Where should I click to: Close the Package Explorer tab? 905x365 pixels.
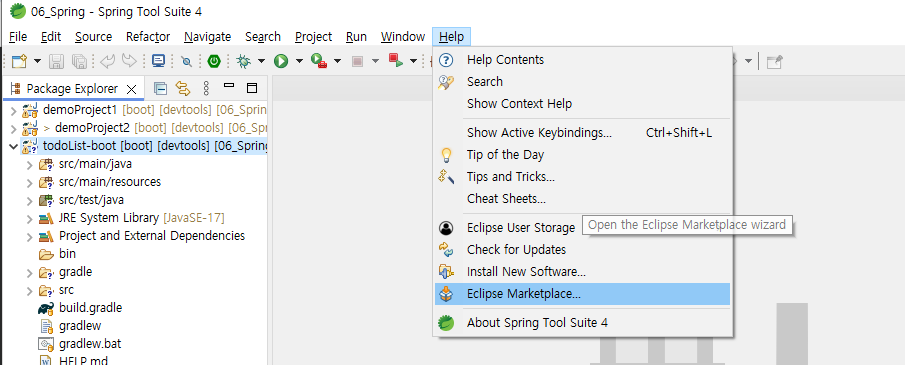pos(132,89)
